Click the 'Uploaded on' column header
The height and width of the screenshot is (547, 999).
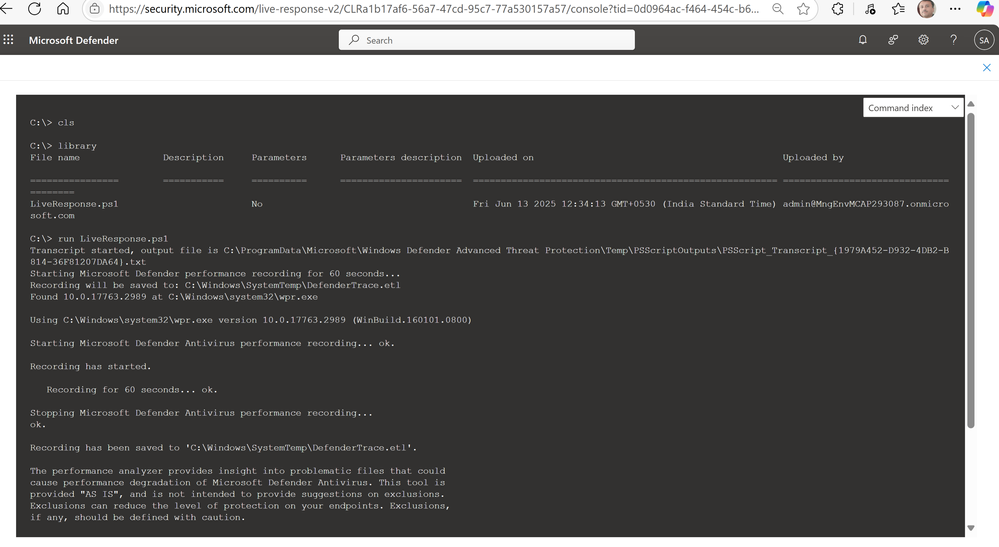pos(503,157)
